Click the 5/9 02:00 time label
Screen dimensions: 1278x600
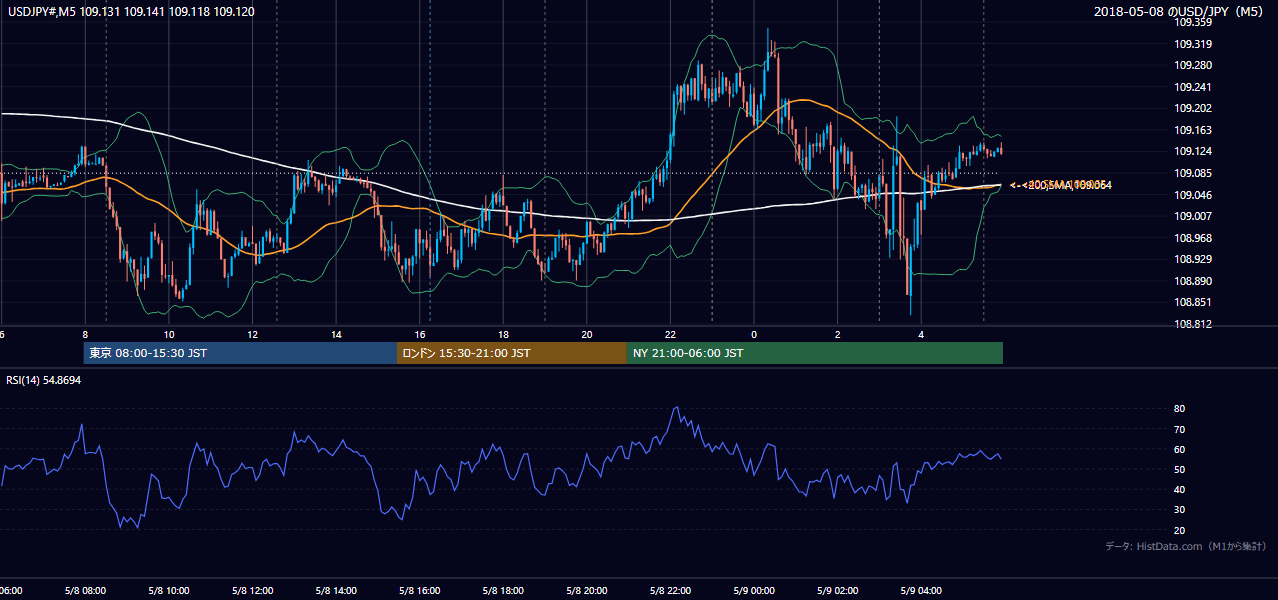[837, 591]
